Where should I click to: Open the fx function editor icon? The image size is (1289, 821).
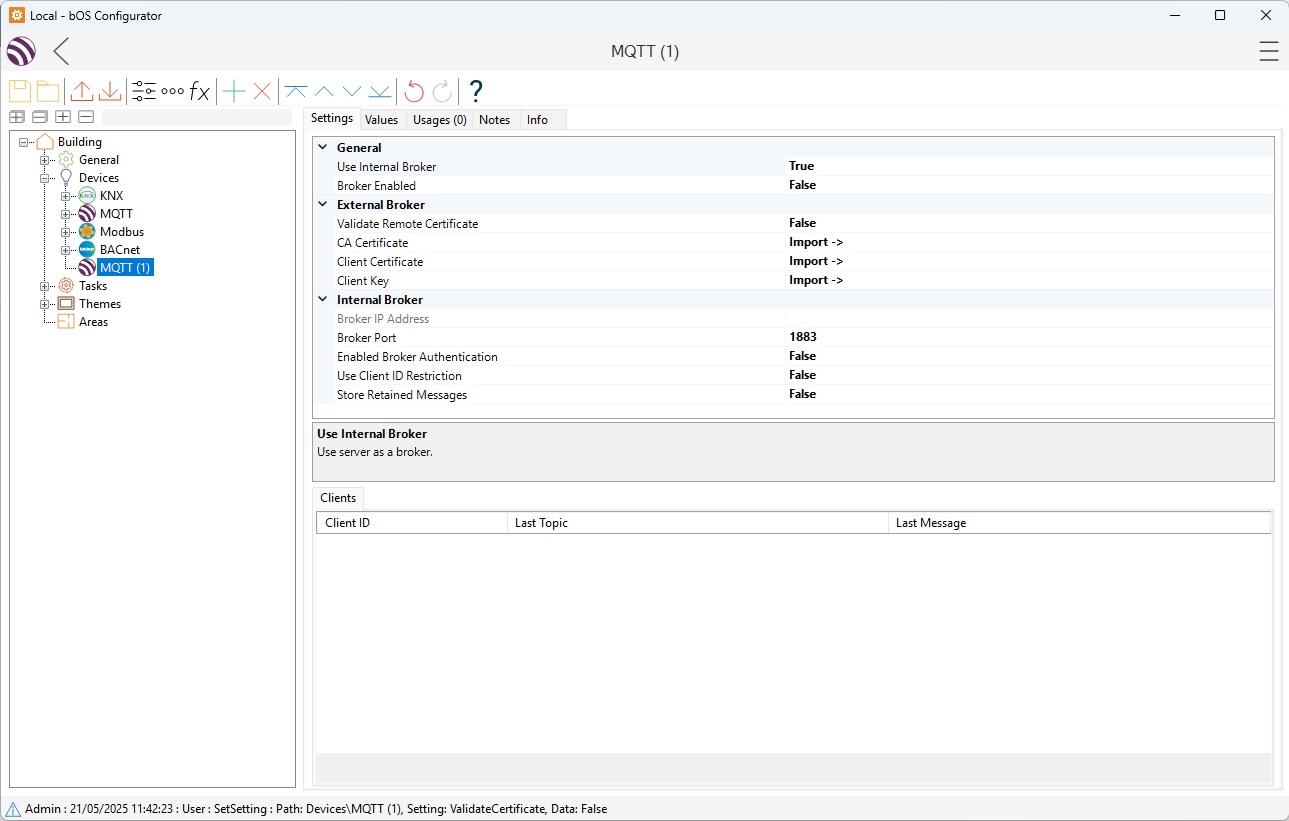click(x=200, y=91)
